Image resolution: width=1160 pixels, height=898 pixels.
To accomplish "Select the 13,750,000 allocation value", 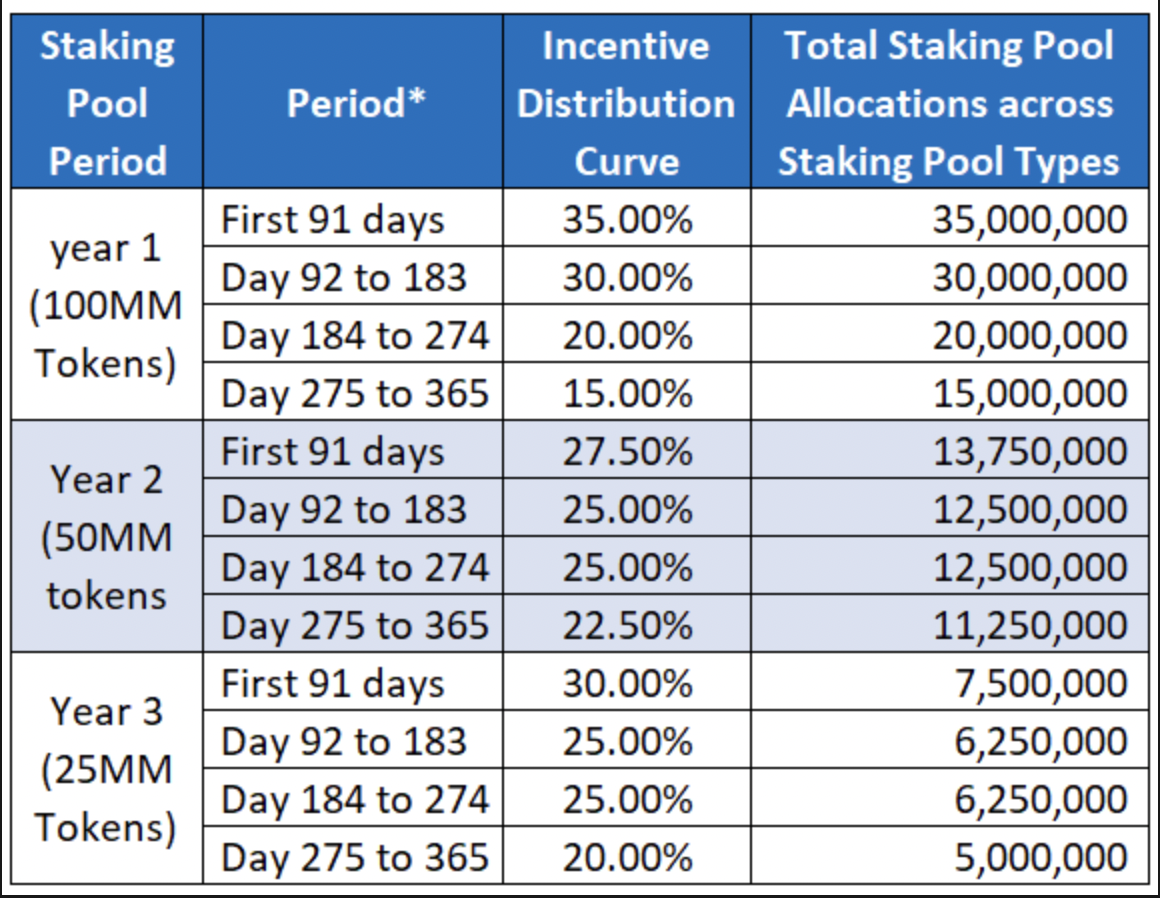I will tap(1029, 451).
